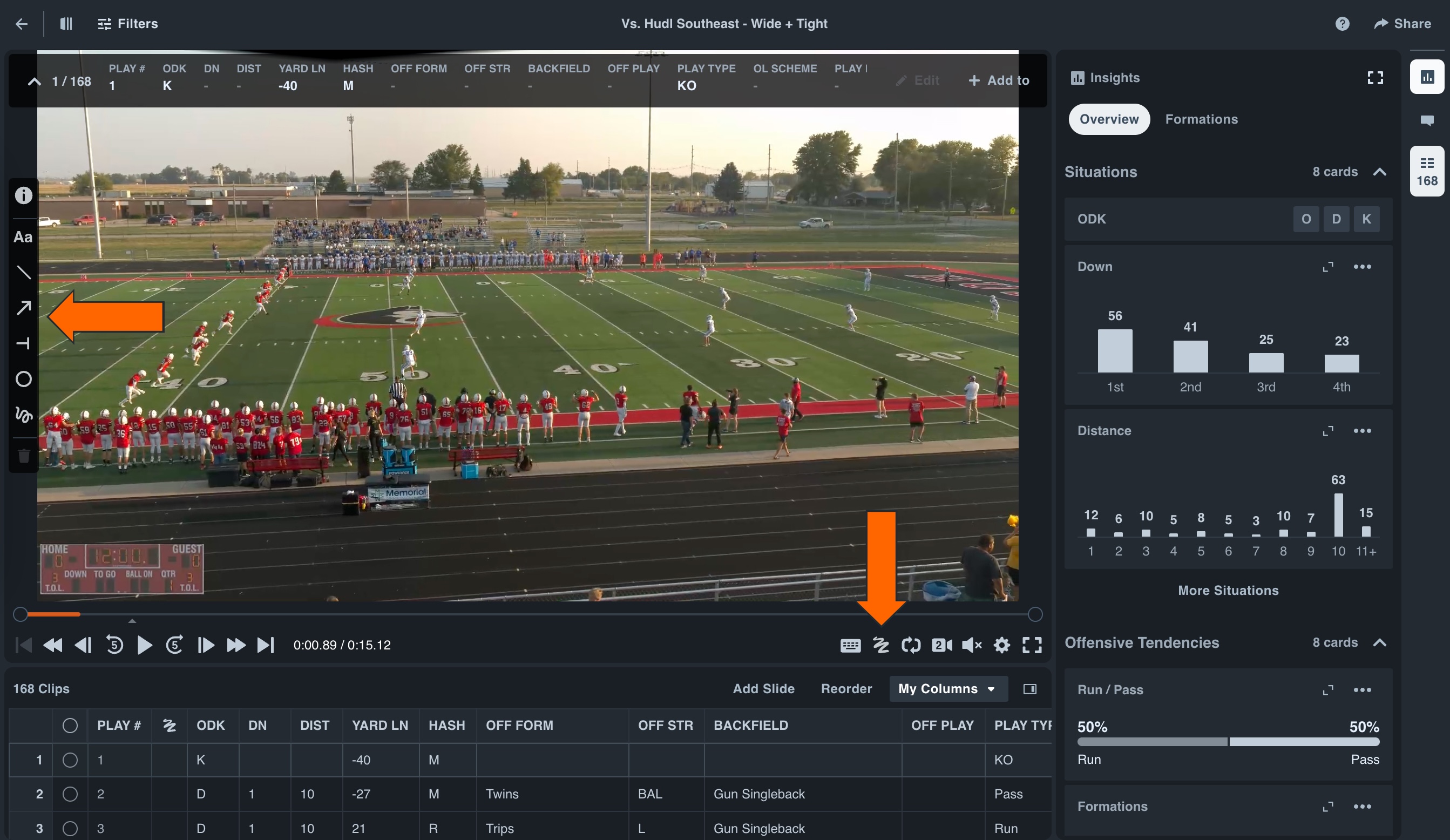The image size is (1450, 840).
Task: Filter Situations by K in ODK card
Action: coord(1367,219)
